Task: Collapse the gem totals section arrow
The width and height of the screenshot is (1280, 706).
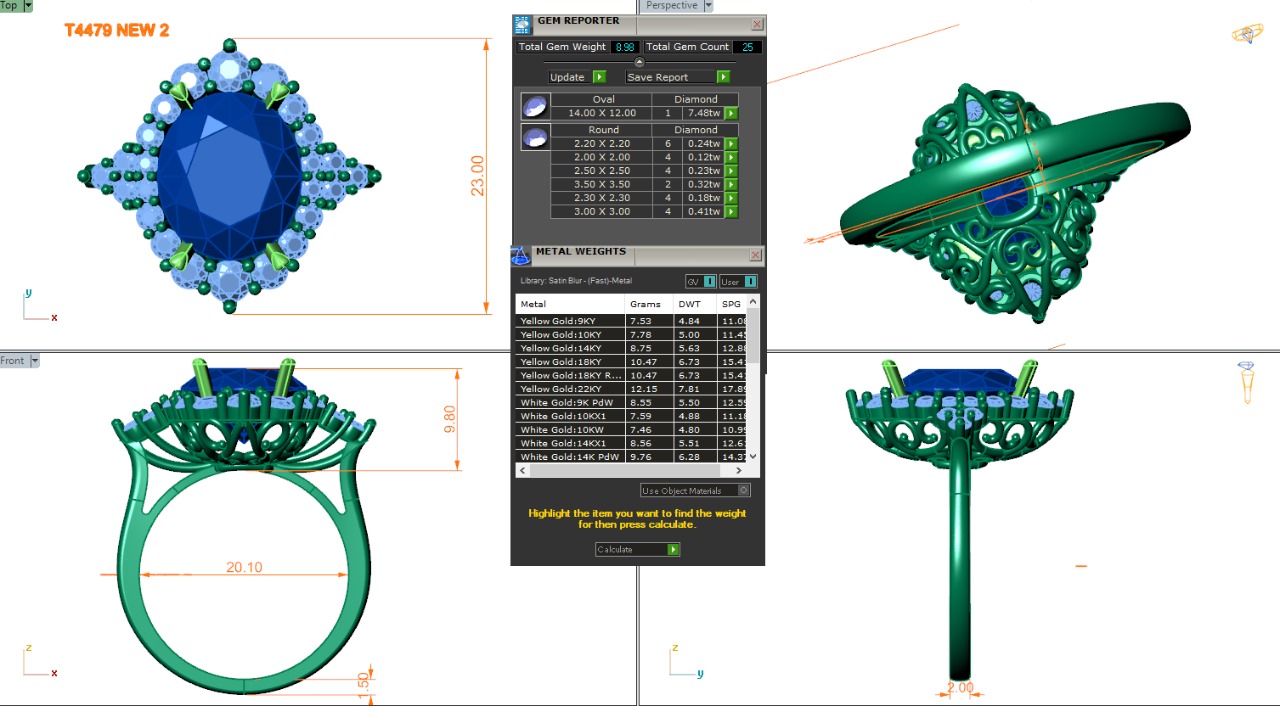Action: [639, 62]
